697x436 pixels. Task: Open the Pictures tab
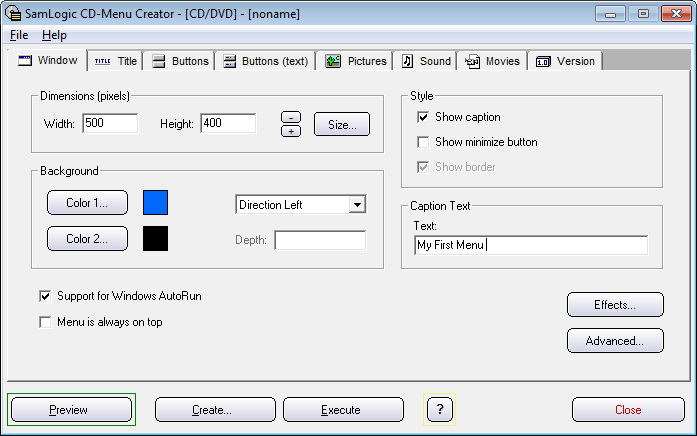tap(355, 61)
